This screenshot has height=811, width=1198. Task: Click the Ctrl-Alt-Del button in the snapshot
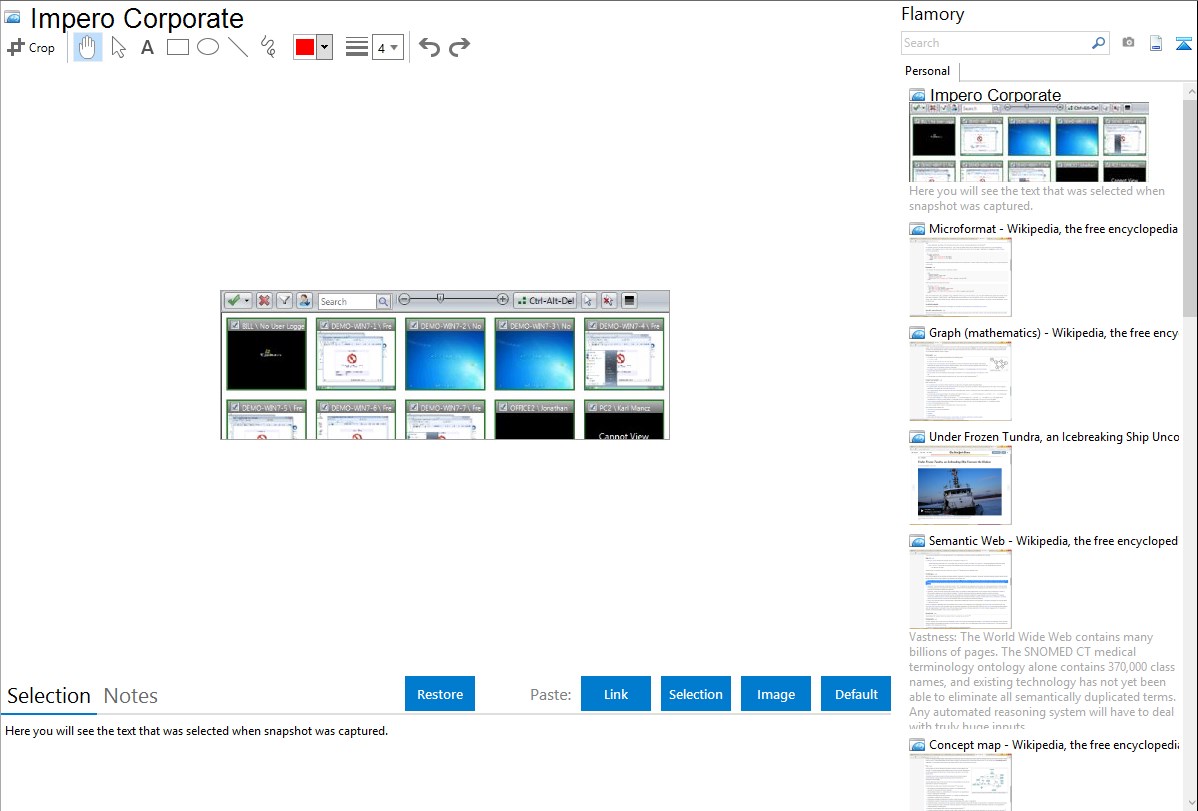546,300
